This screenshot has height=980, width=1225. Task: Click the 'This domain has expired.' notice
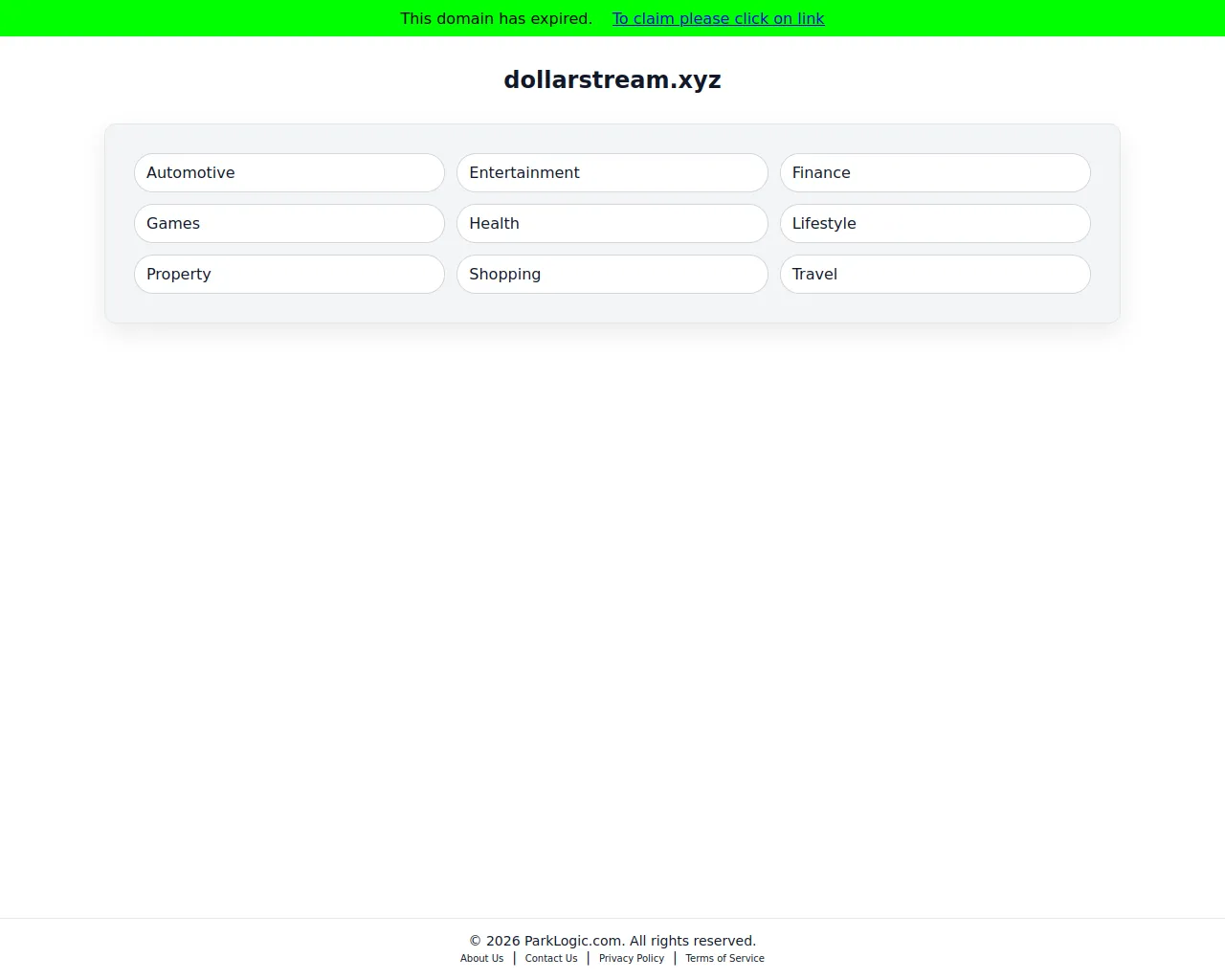click(x=496, y=18)
